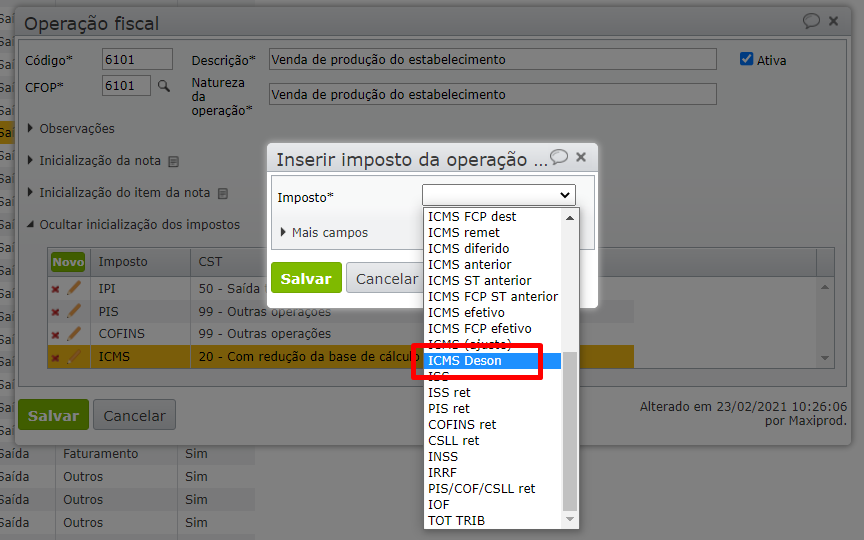Click Cancelar at bottom of Operação fiscal

(x=134, y=415)
